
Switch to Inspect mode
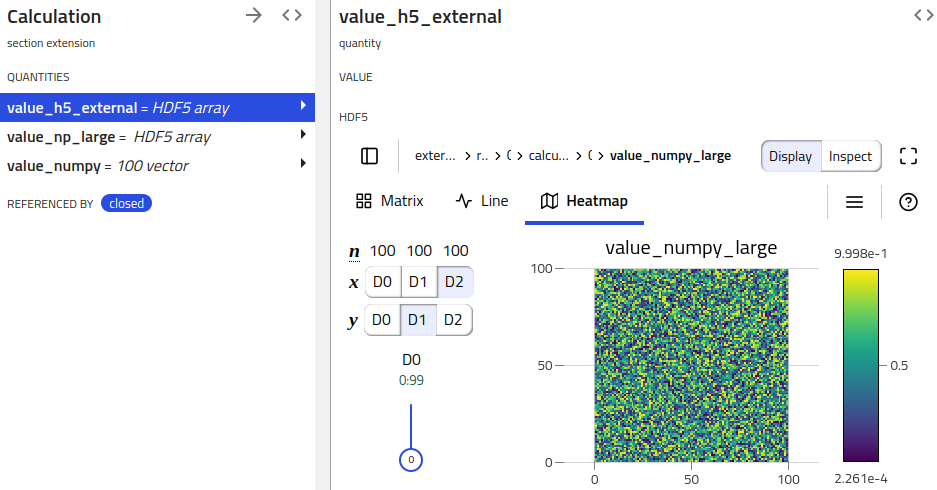[850, 156]
